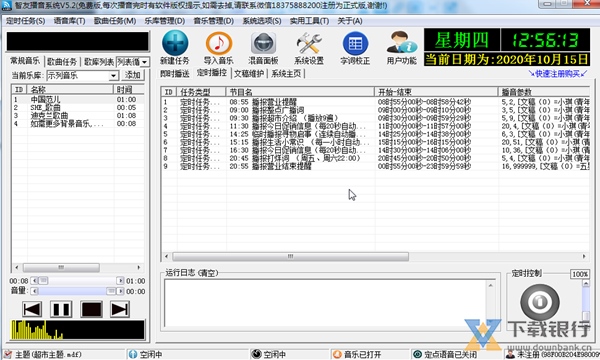Click the task list horizontal scrollbar
Viewport: 600px width, 360px height.
290,256
